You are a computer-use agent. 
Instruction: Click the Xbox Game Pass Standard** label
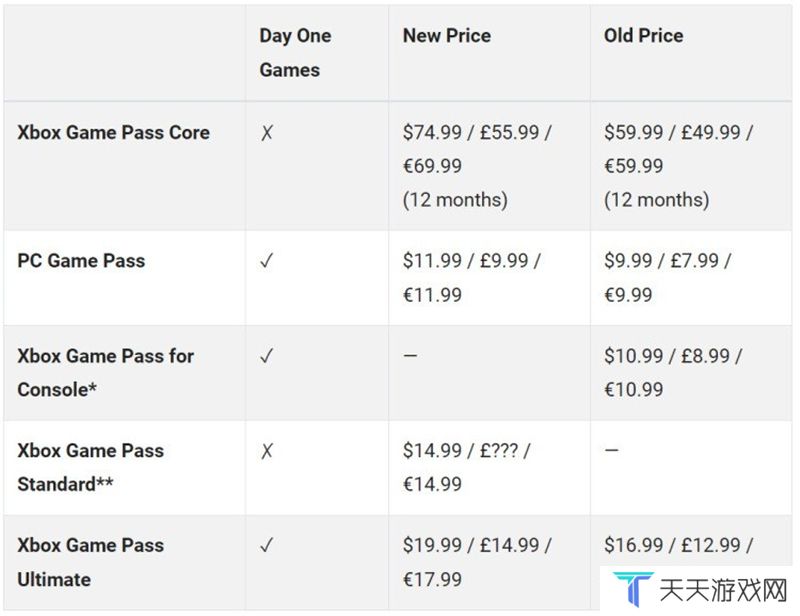coord(90,467)
